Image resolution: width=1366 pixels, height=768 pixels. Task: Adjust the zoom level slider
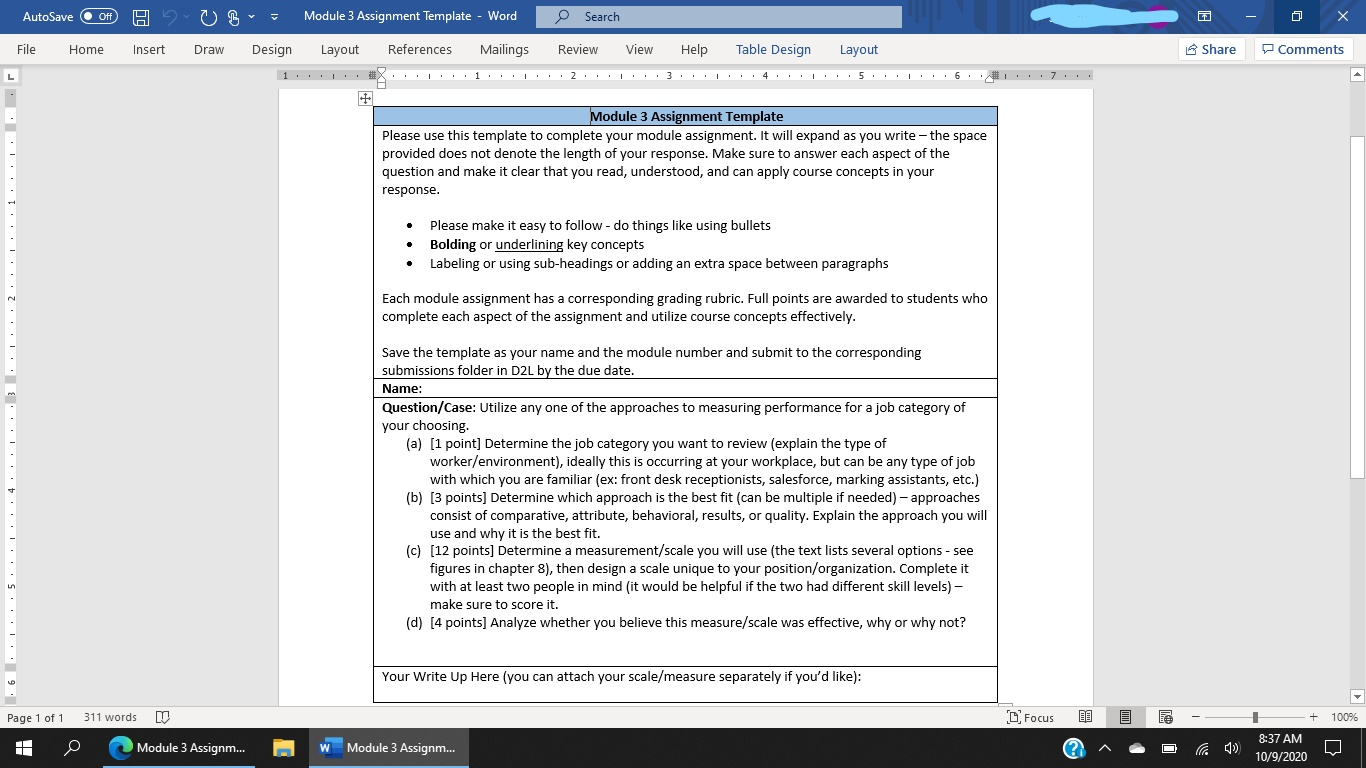pos(1255,717)
